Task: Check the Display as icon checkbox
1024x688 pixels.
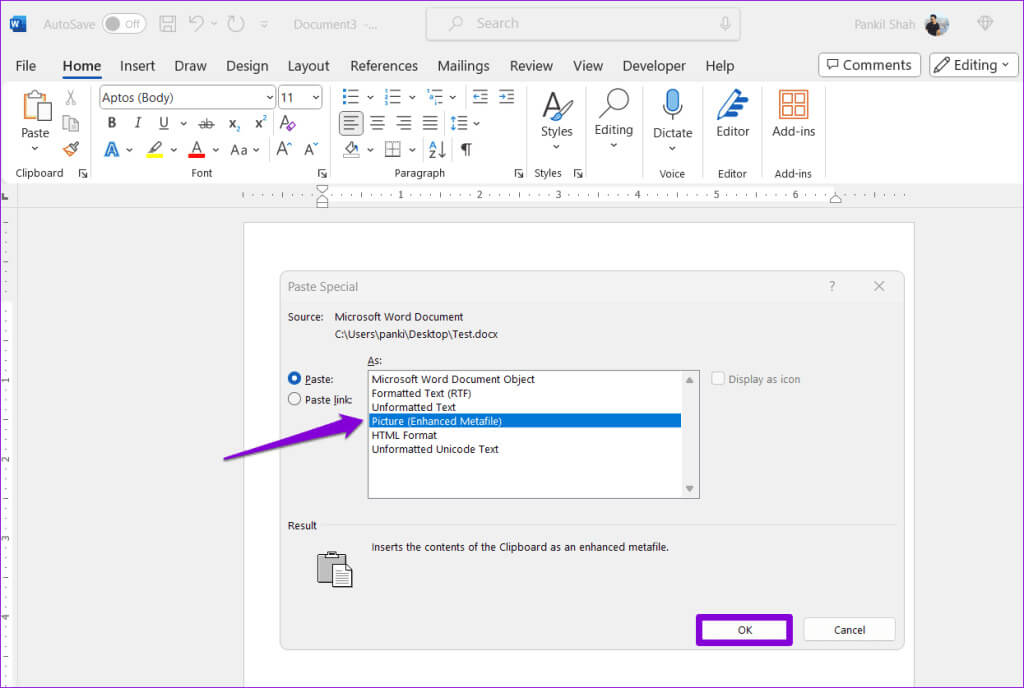Action: click(x=718, y=379)
